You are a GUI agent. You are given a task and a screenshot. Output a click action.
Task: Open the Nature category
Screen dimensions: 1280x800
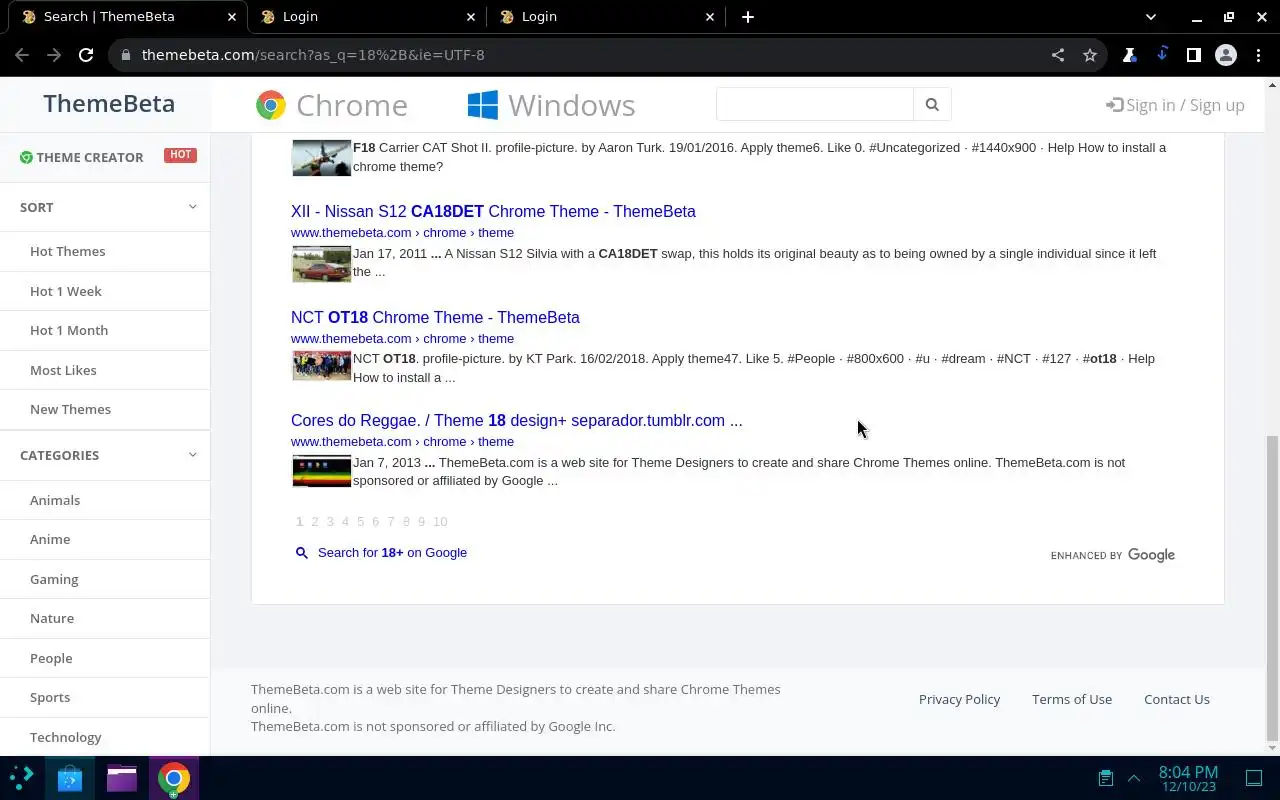52,618
